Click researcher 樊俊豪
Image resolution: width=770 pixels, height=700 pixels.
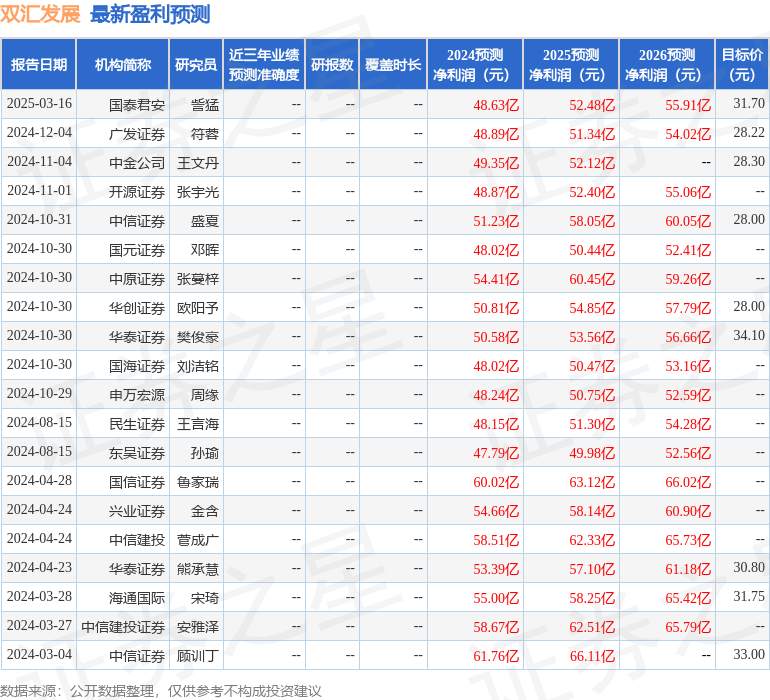point(198,337)
